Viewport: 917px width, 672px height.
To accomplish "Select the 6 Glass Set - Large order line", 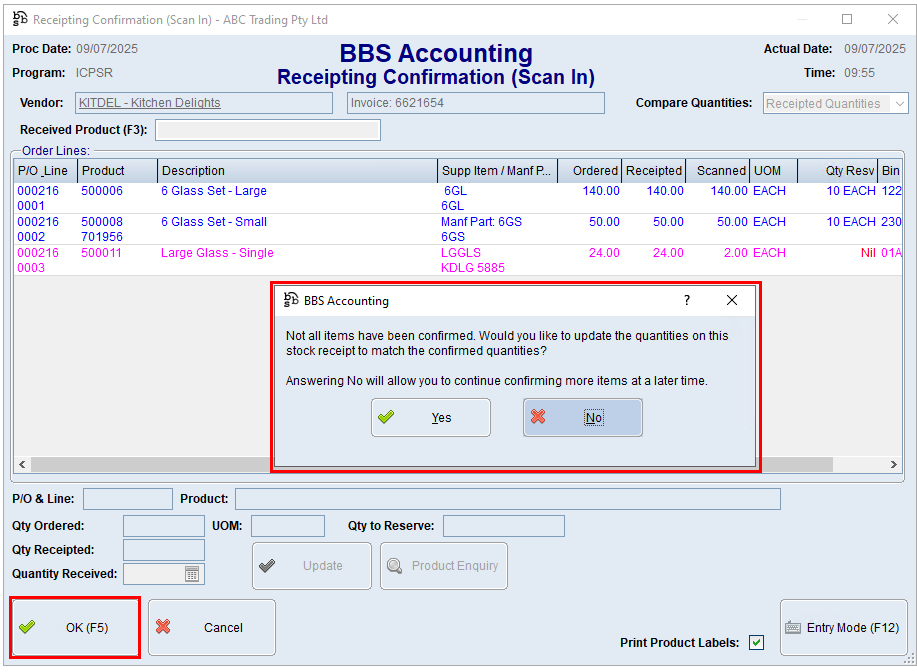I will (x=214, y=191).
